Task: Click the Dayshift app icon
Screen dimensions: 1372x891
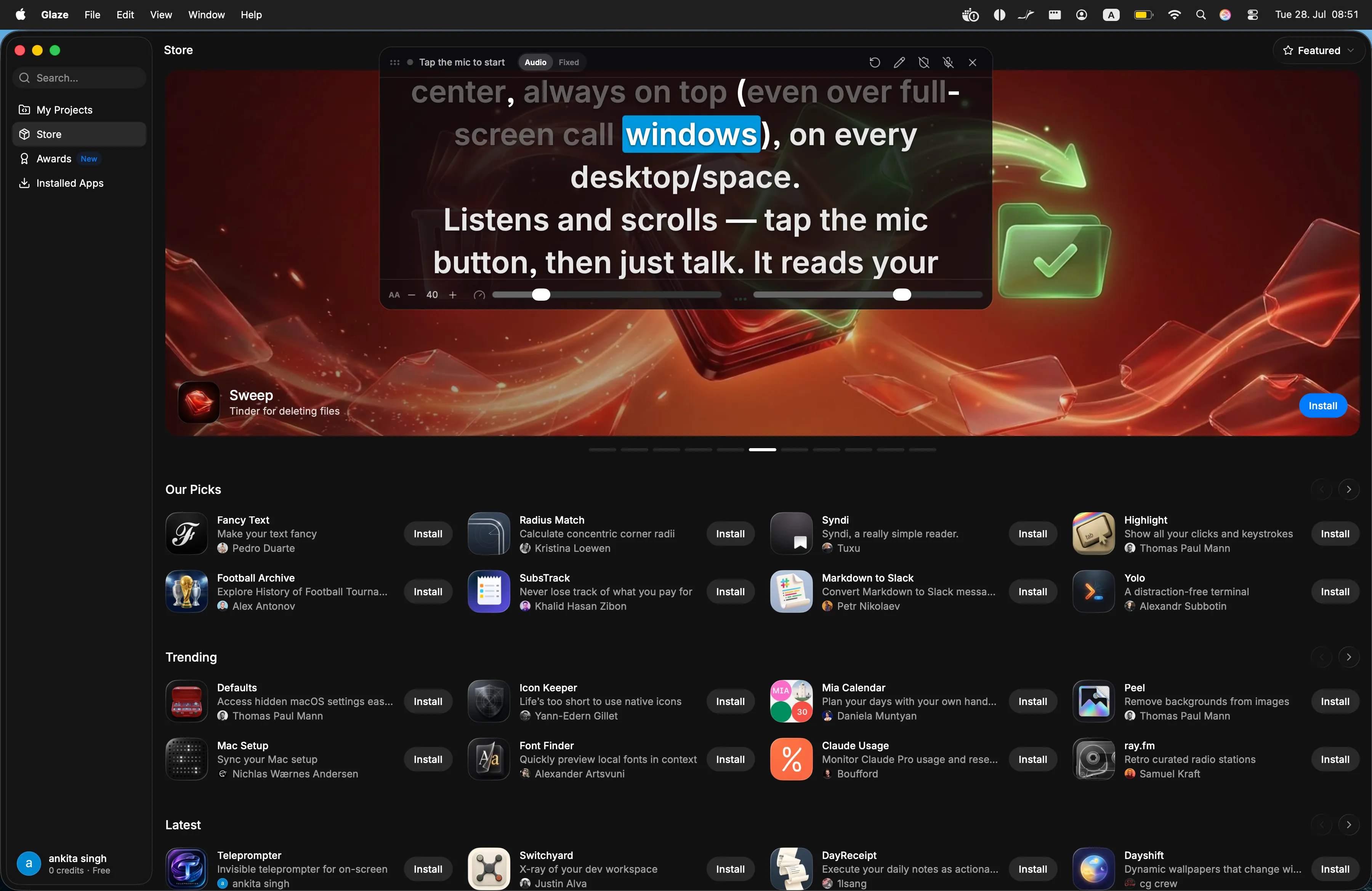Action: [x=1093, y=869]
